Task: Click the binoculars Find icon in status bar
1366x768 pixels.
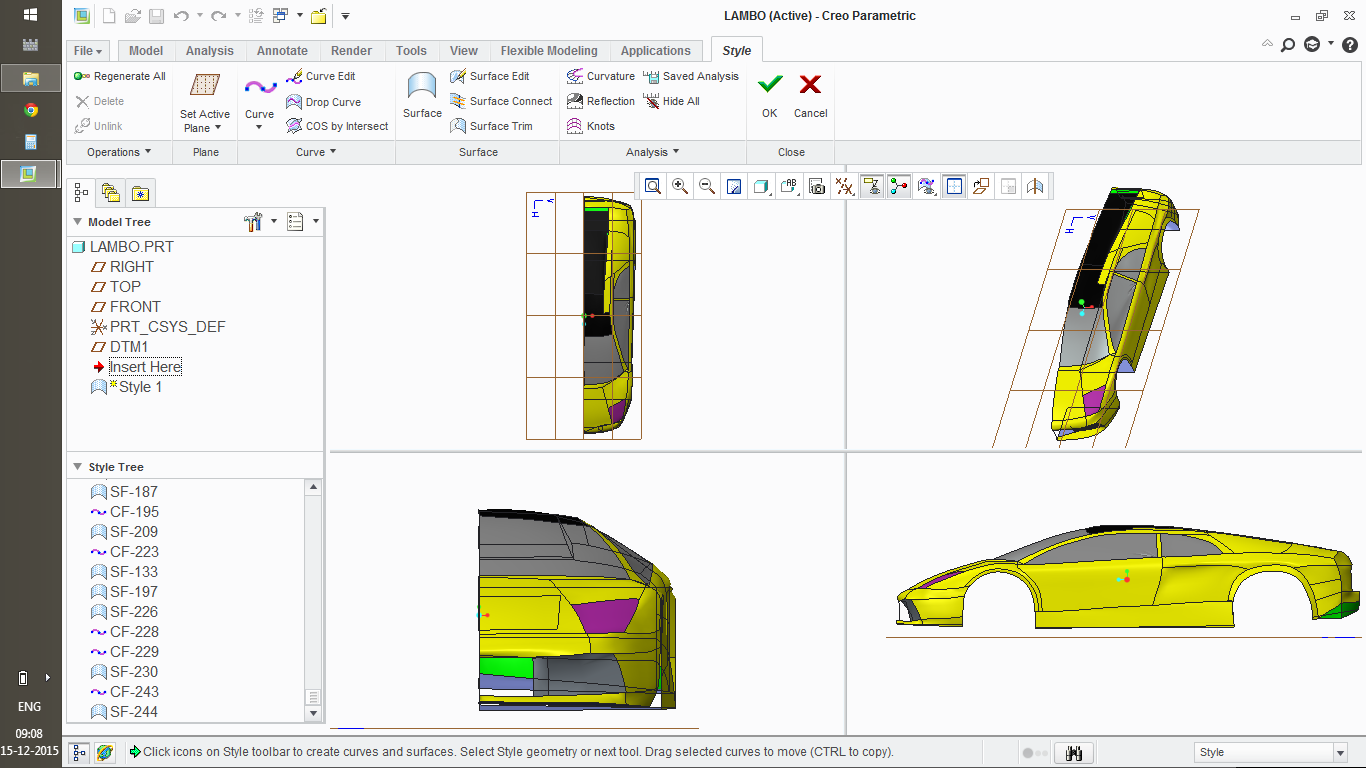Action: pos(1075,753)
